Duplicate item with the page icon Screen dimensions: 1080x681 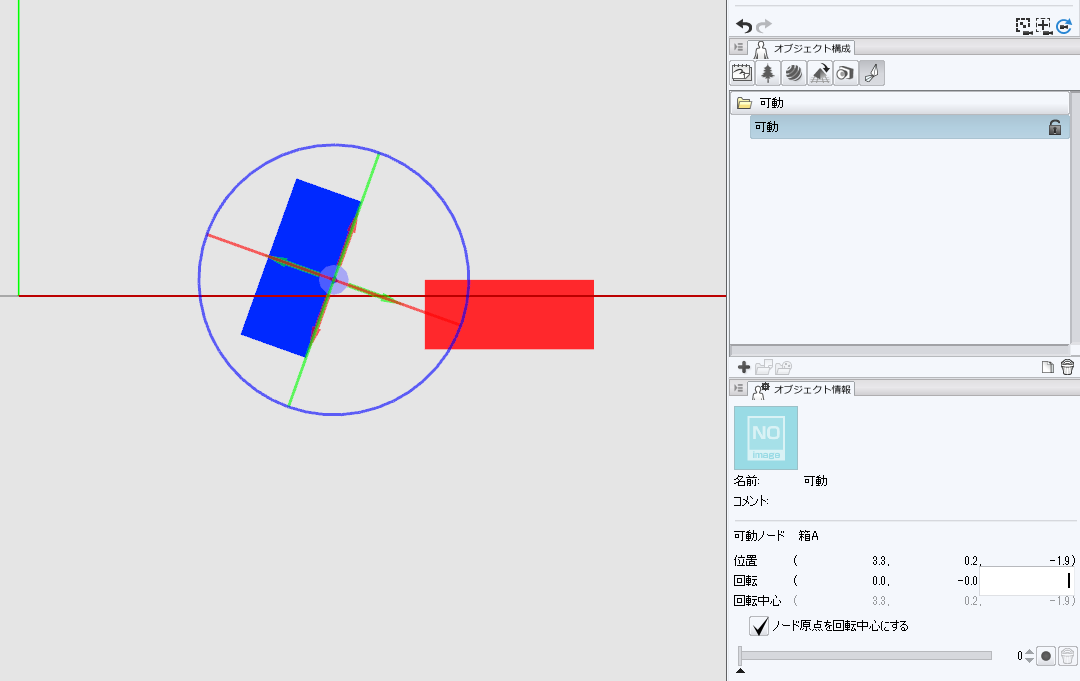[1048, 367]
